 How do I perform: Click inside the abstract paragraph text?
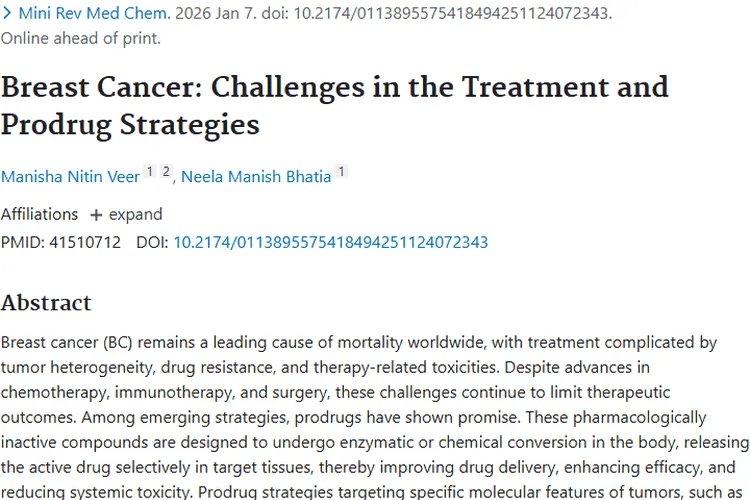click(x=360, y=392)
